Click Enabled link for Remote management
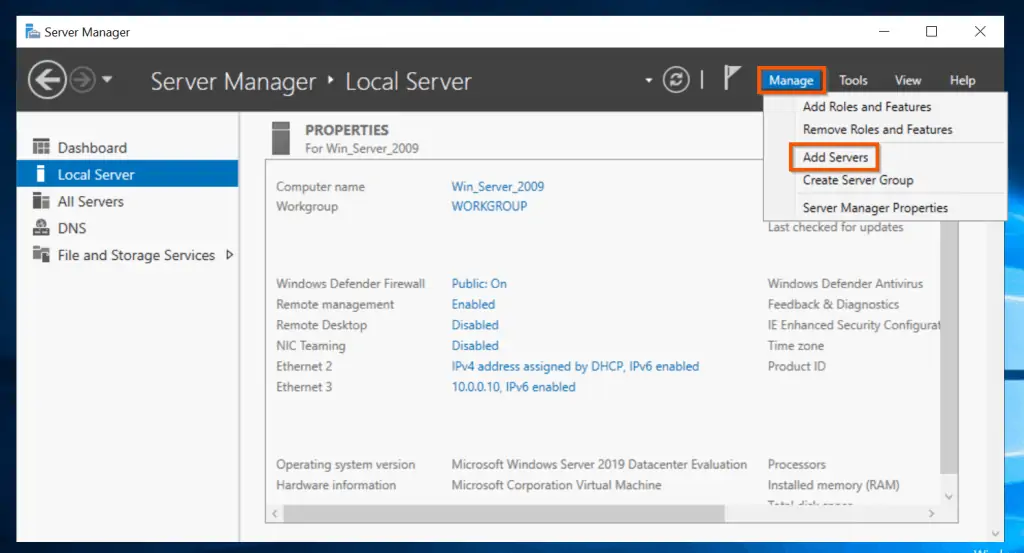This screenshot has height=553, width=1024. tap(473, 304)
